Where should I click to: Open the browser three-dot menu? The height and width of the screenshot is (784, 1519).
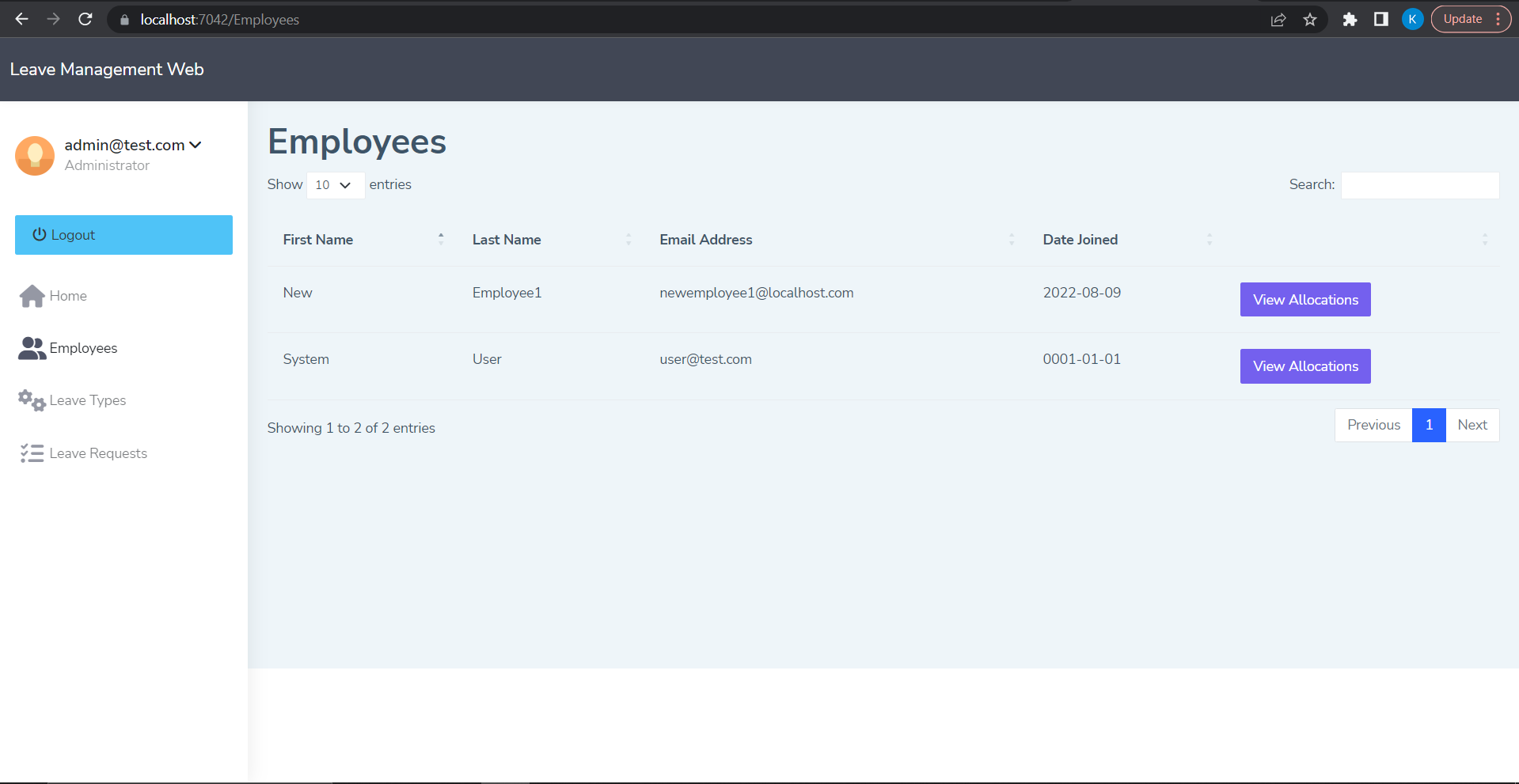(1500, 18)
